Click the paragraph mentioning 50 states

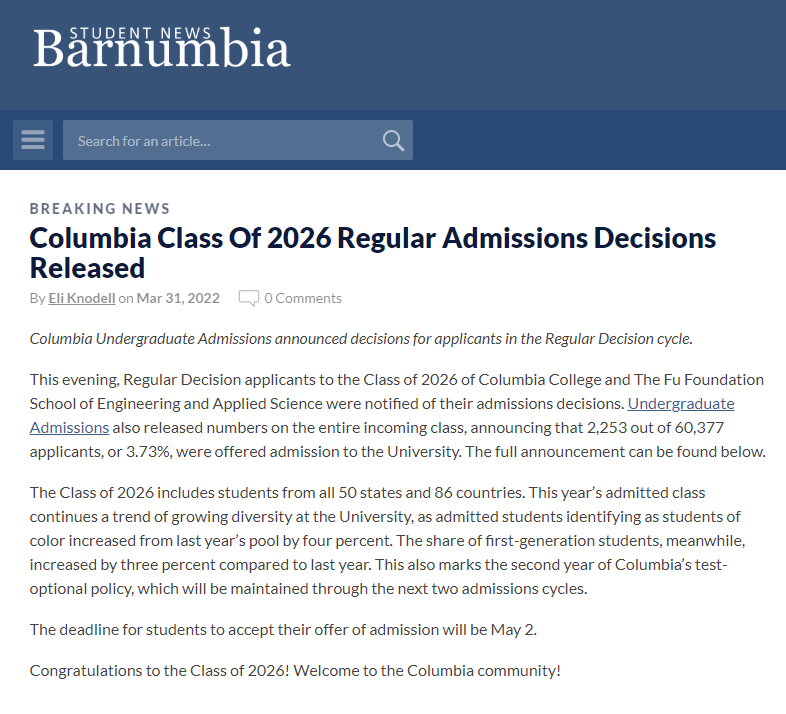pos(387,541)
